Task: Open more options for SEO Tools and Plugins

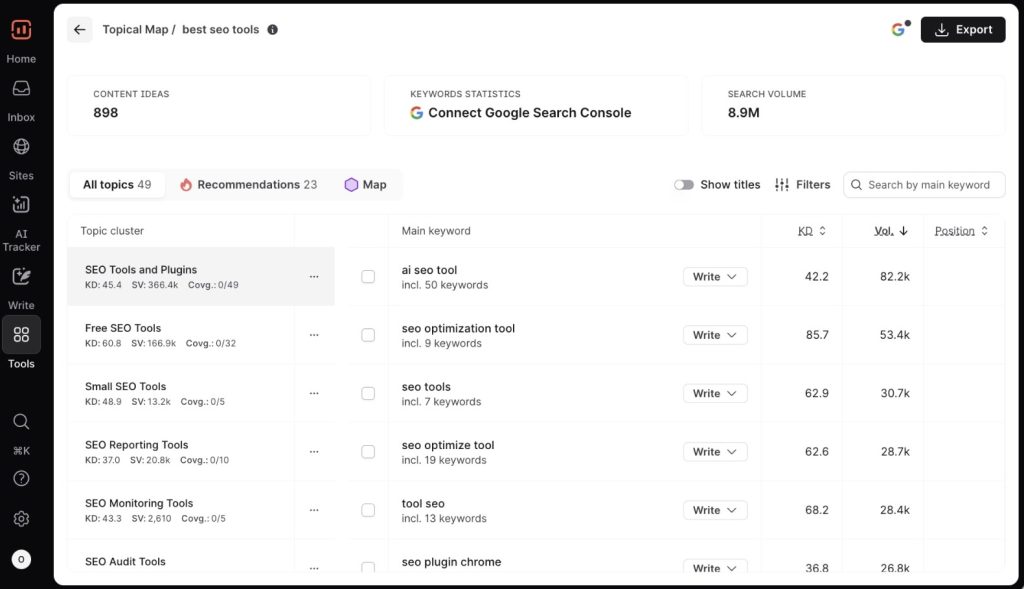Action: [314, 277]
